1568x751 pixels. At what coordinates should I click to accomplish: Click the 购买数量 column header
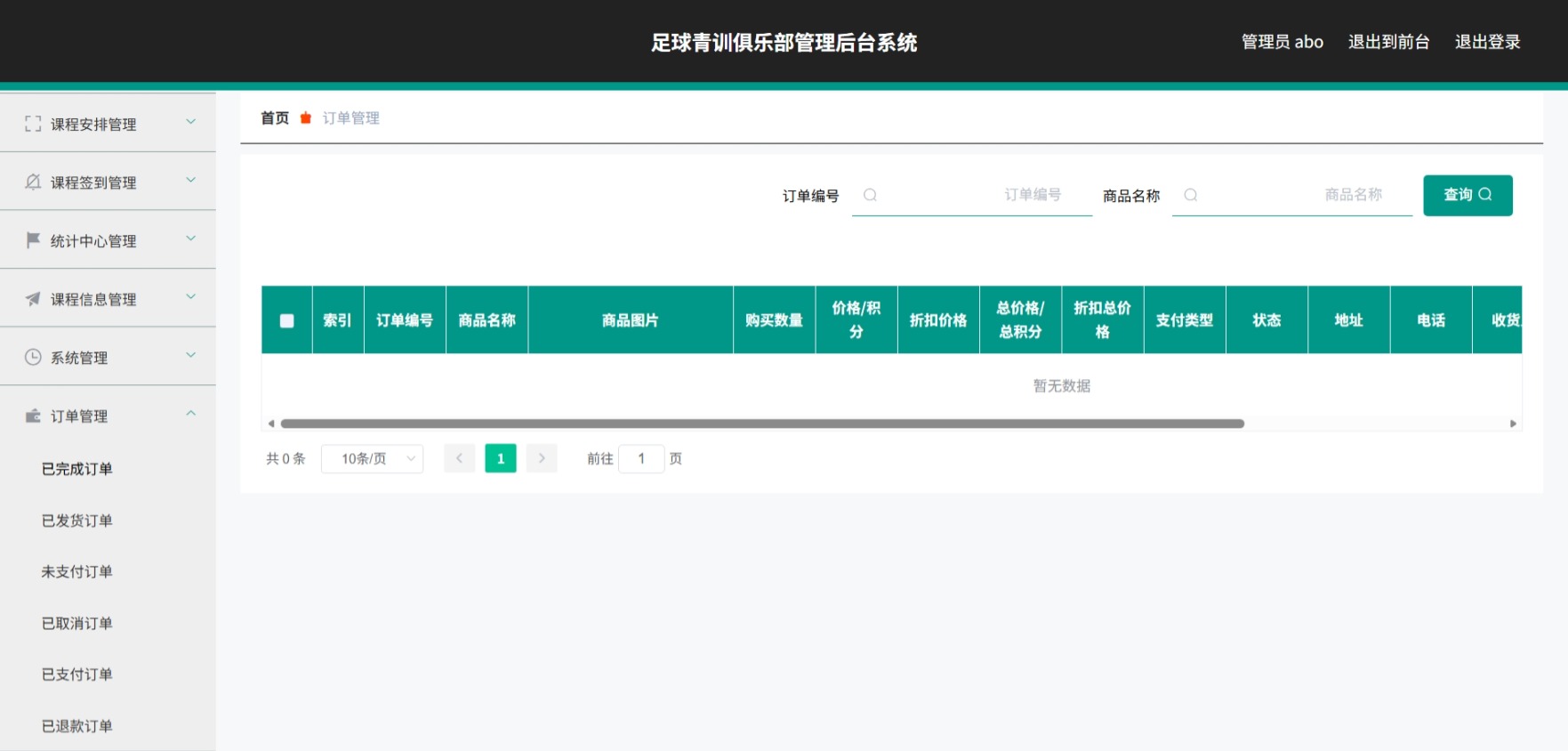tap(774, 320)
